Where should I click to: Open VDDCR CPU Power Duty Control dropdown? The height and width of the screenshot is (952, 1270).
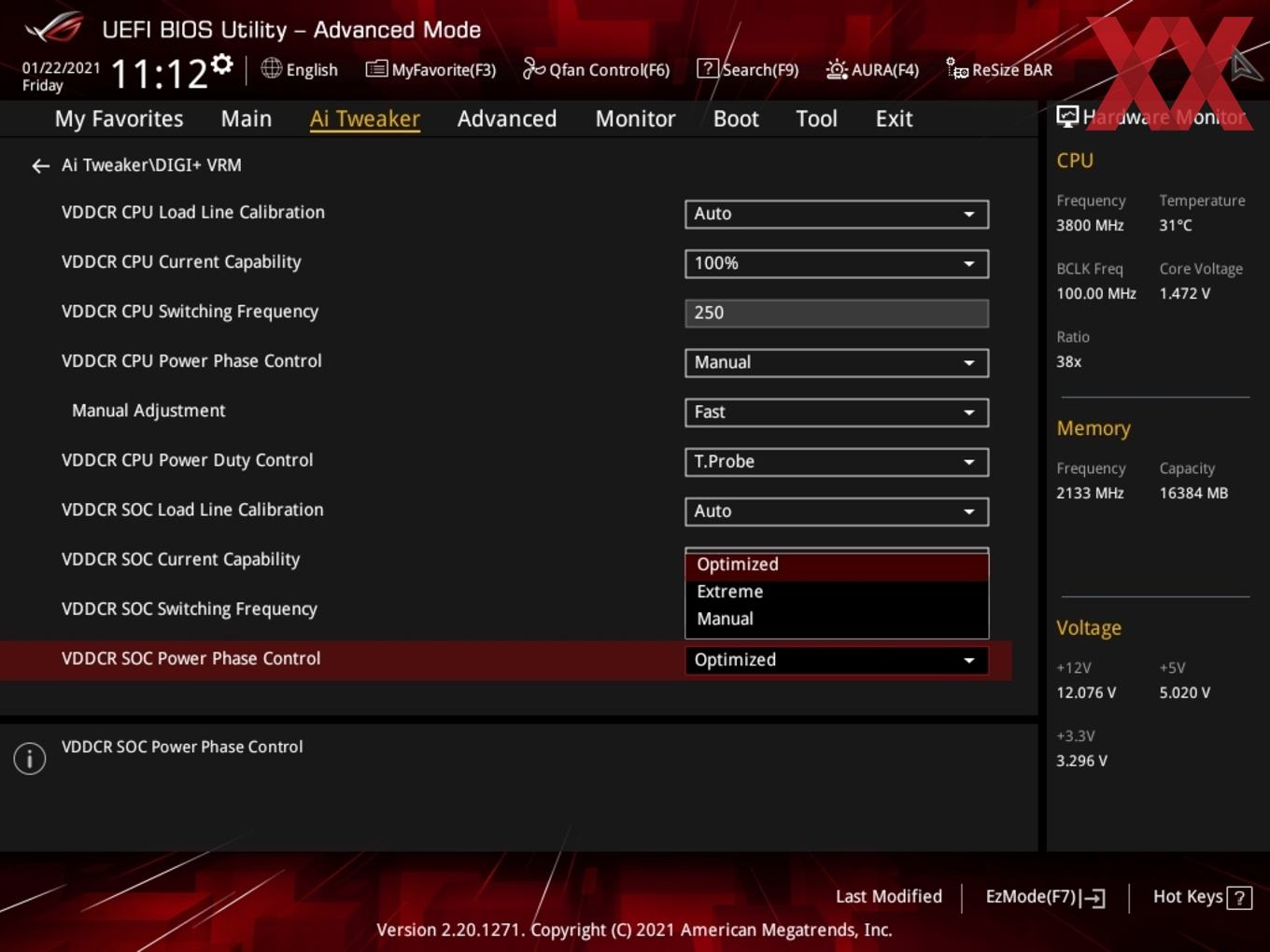pos(837,461)
